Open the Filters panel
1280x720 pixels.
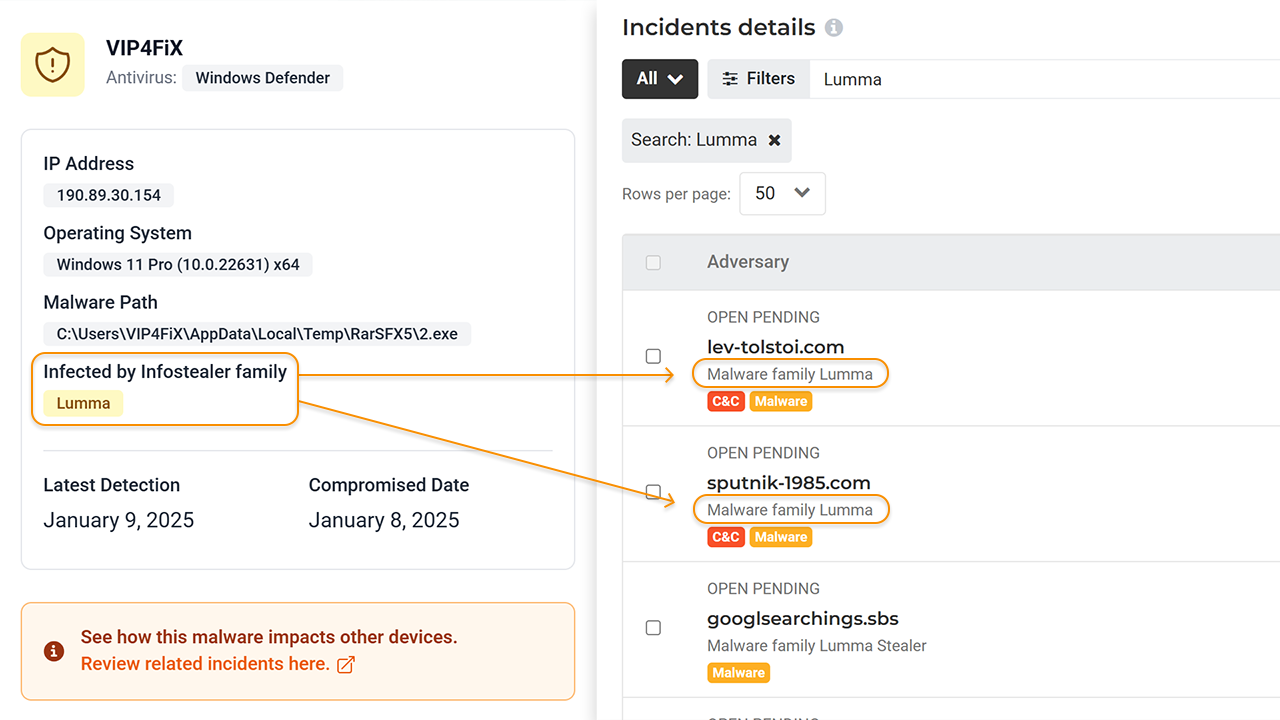point(758,79)
